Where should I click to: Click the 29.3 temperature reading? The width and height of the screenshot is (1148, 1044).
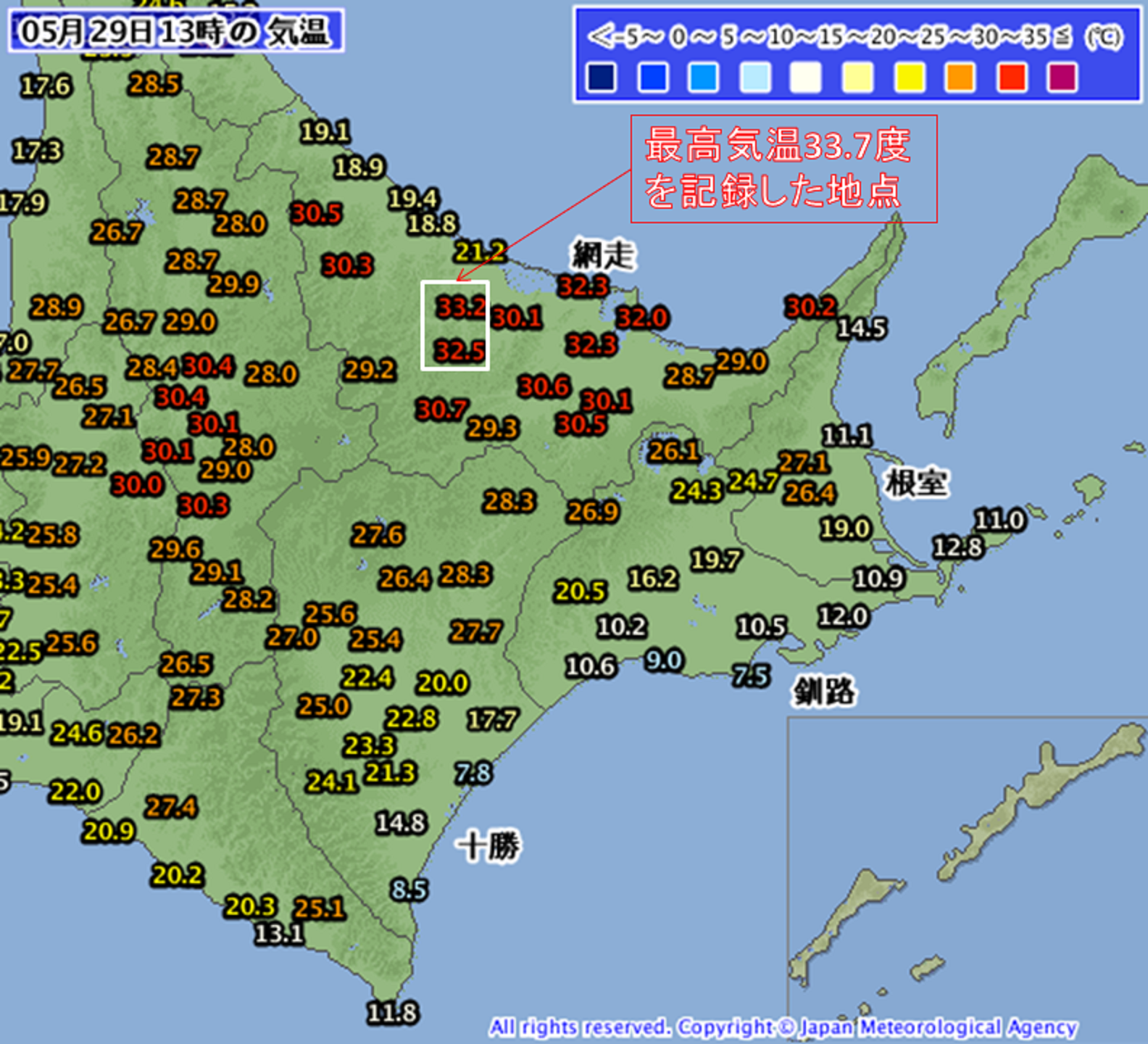[493, 428]
